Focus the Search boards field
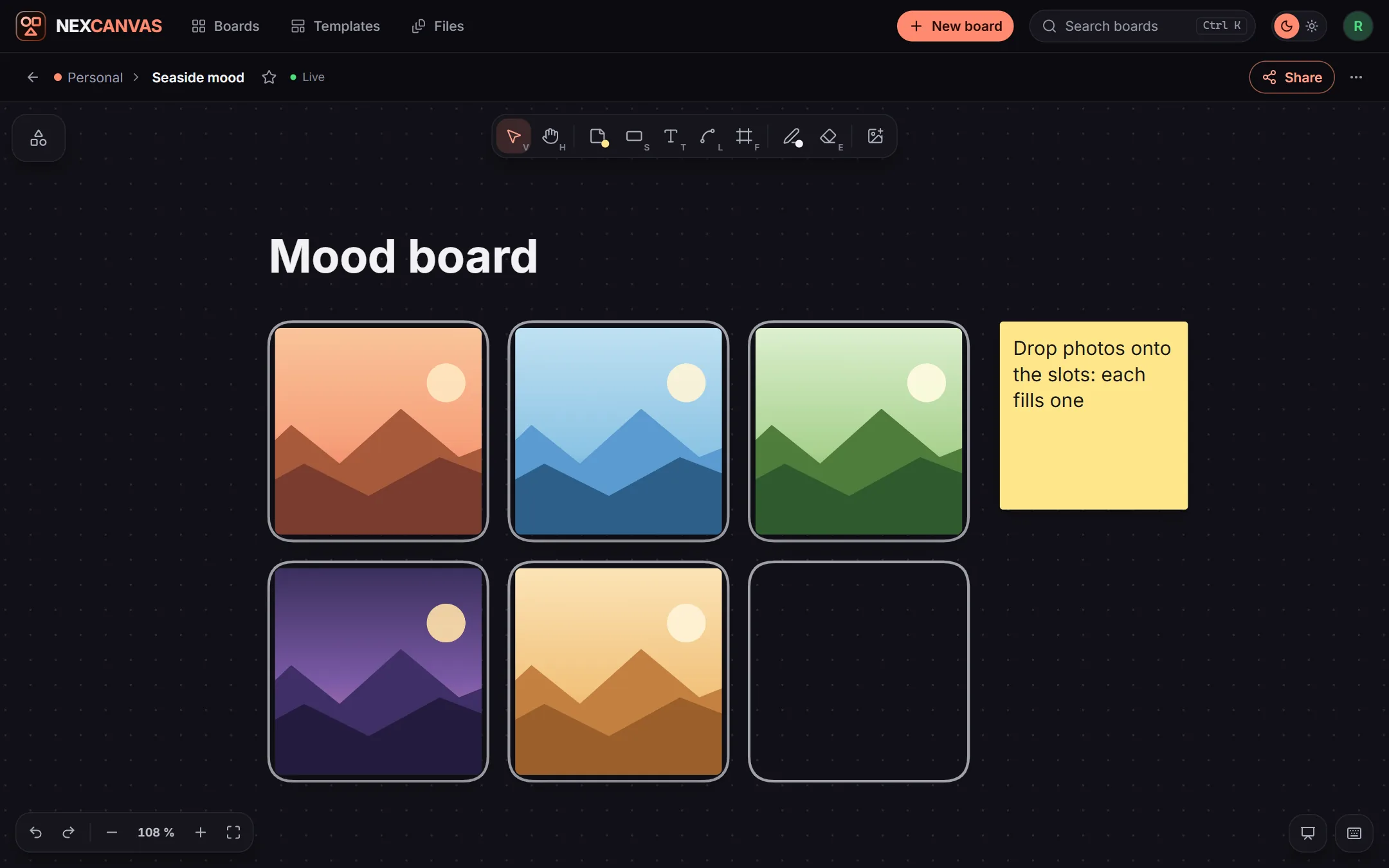Screen dimensions: 1389x868 1142,26
